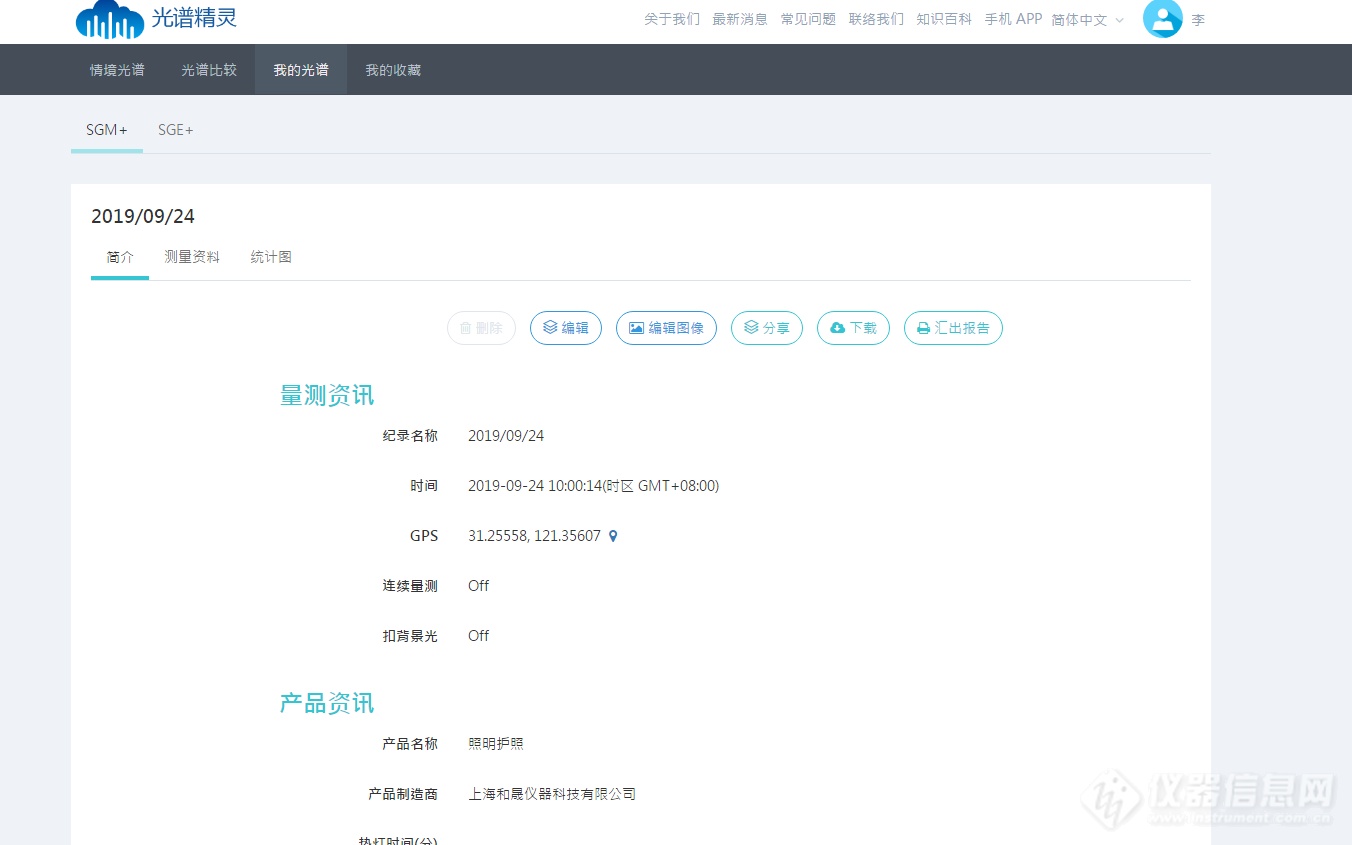Screen dimensions: 1352x845
Task: Click manufacturer 上海和晟仪器科技有限公司
Action: (x=552, y=794)
